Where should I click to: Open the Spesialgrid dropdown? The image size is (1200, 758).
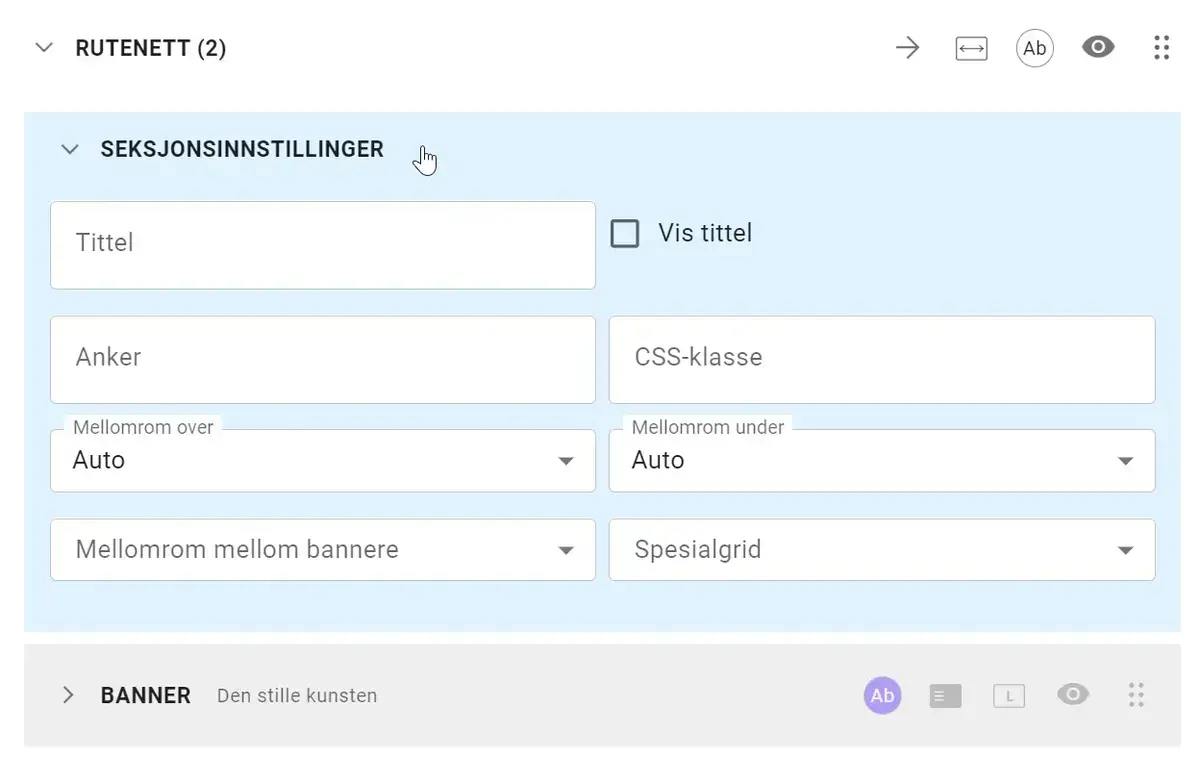pos(881,550)
